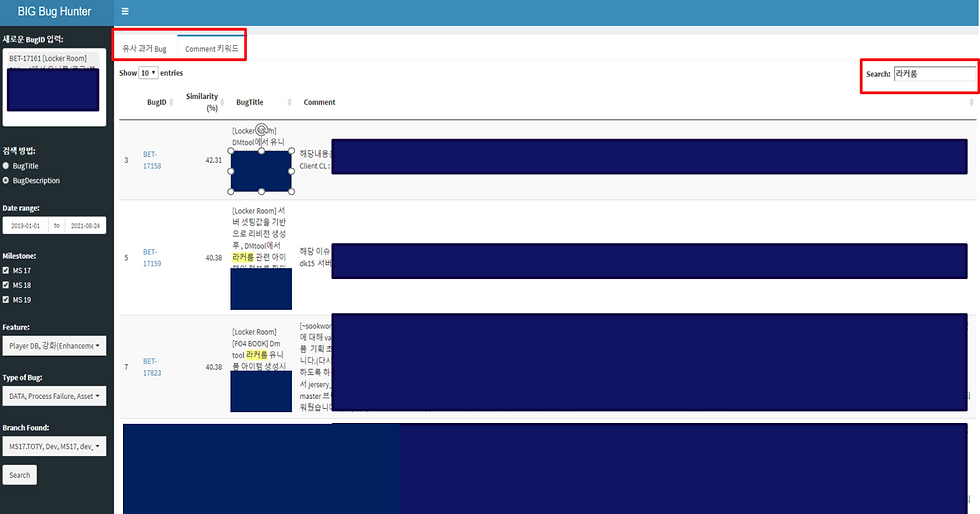Sort by Comment column arrows

click(x=971, y=102)
